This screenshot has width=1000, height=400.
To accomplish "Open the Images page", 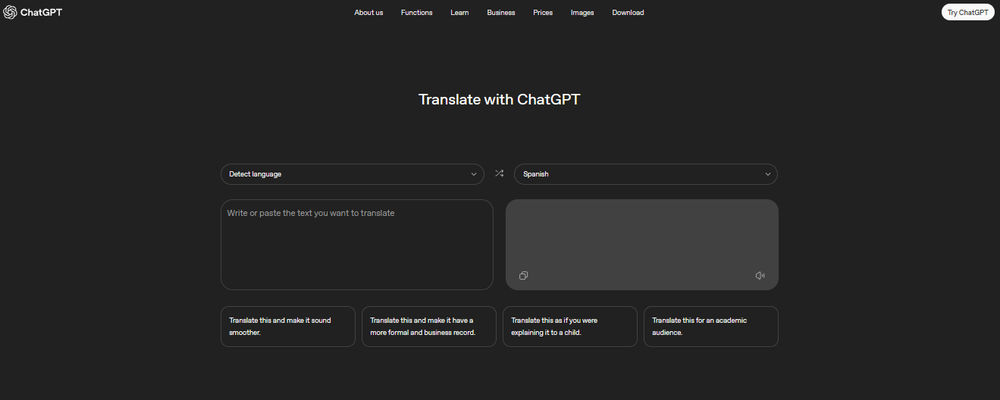I will tap(582, 12).
